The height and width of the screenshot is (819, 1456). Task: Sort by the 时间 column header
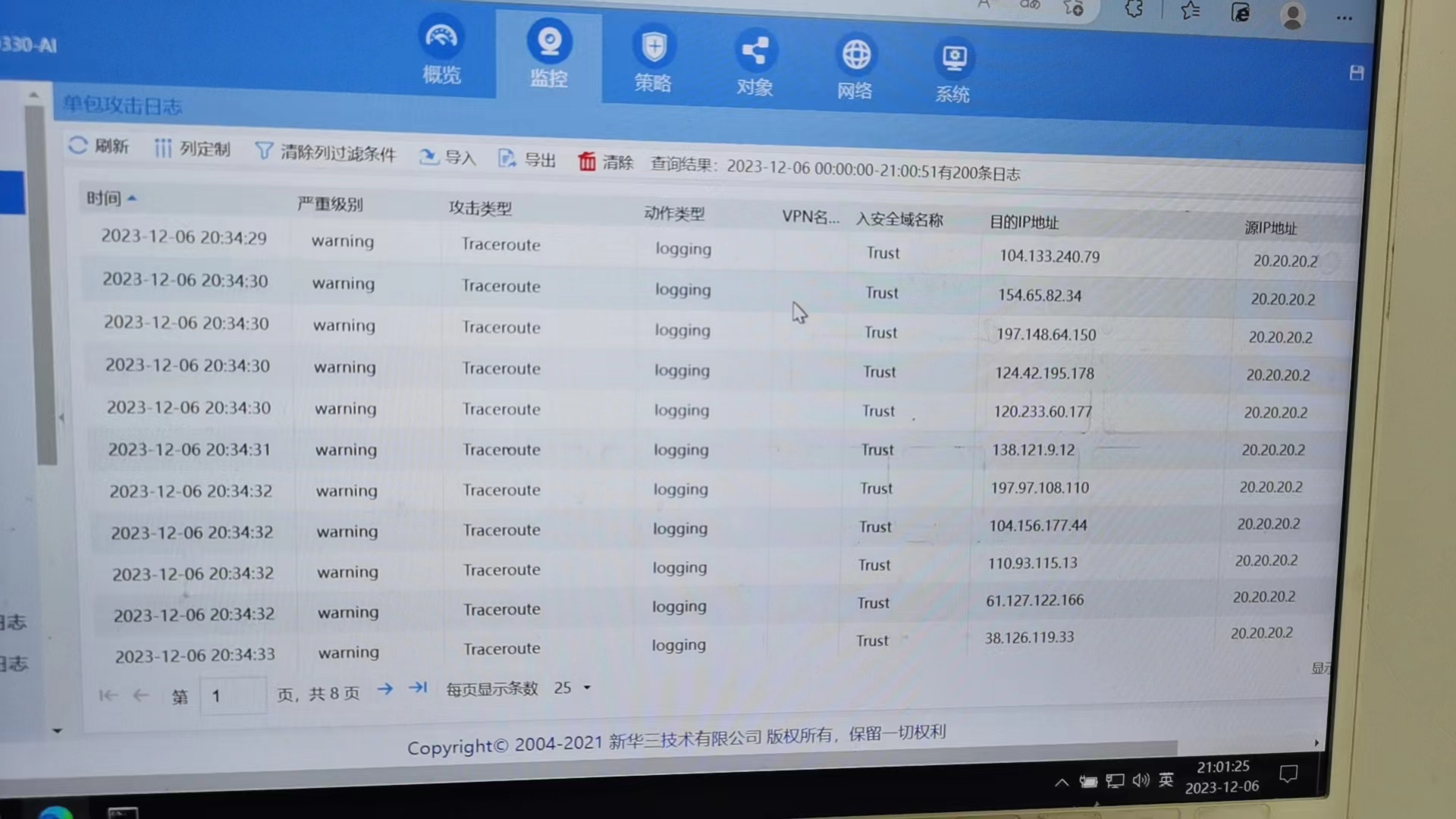[x=104, y=199]
